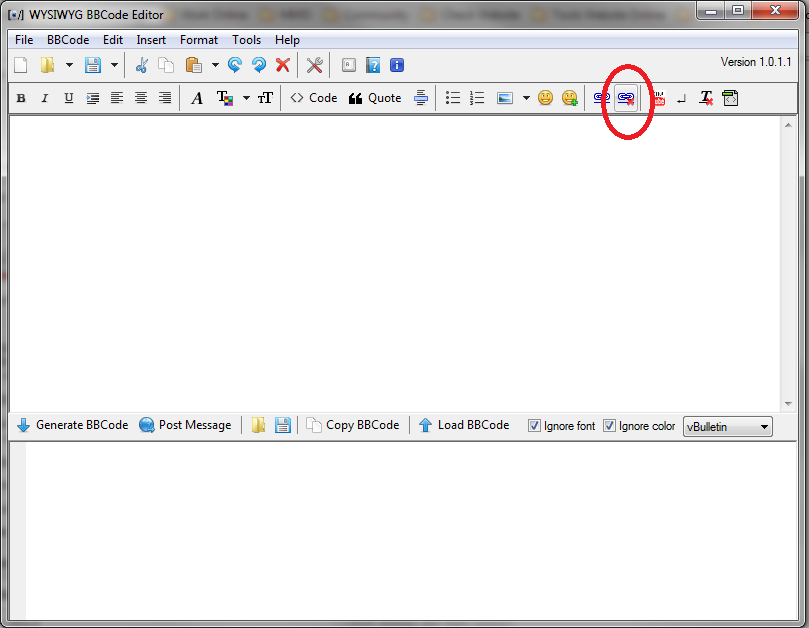The image size is (809, 628).
Task: Click the blue info icon
Action: 397,65
